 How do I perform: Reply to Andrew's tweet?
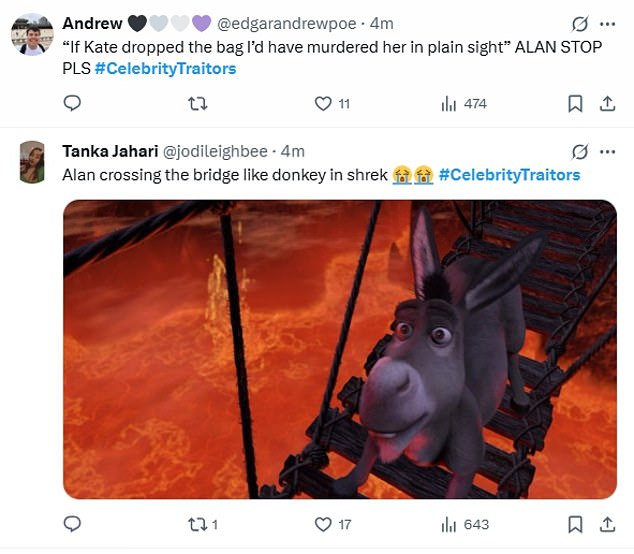(x=71, y=103)
